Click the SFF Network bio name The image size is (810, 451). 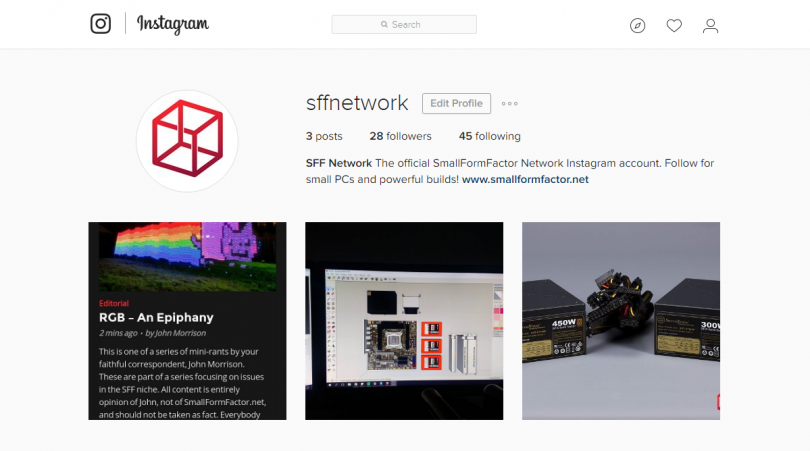click(x=339, y=163)
